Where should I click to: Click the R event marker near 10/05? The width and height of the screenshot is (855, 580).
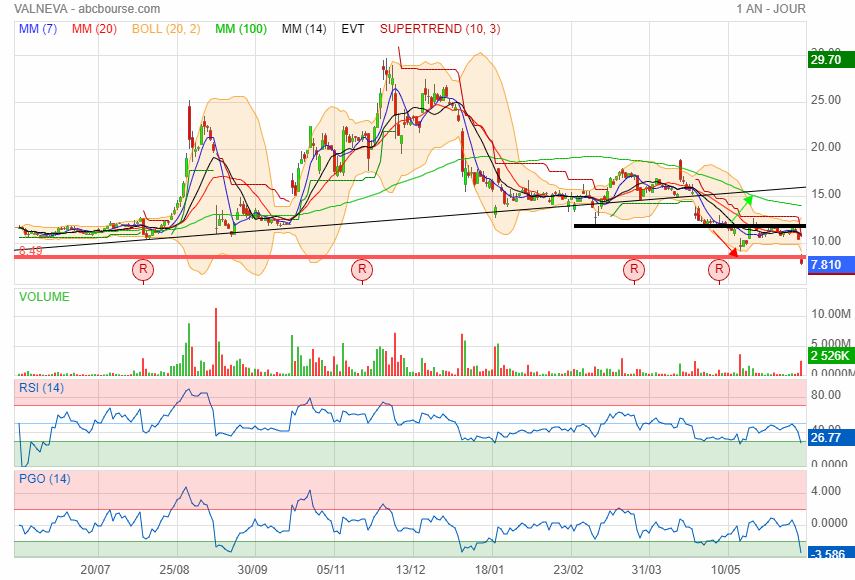719,269
